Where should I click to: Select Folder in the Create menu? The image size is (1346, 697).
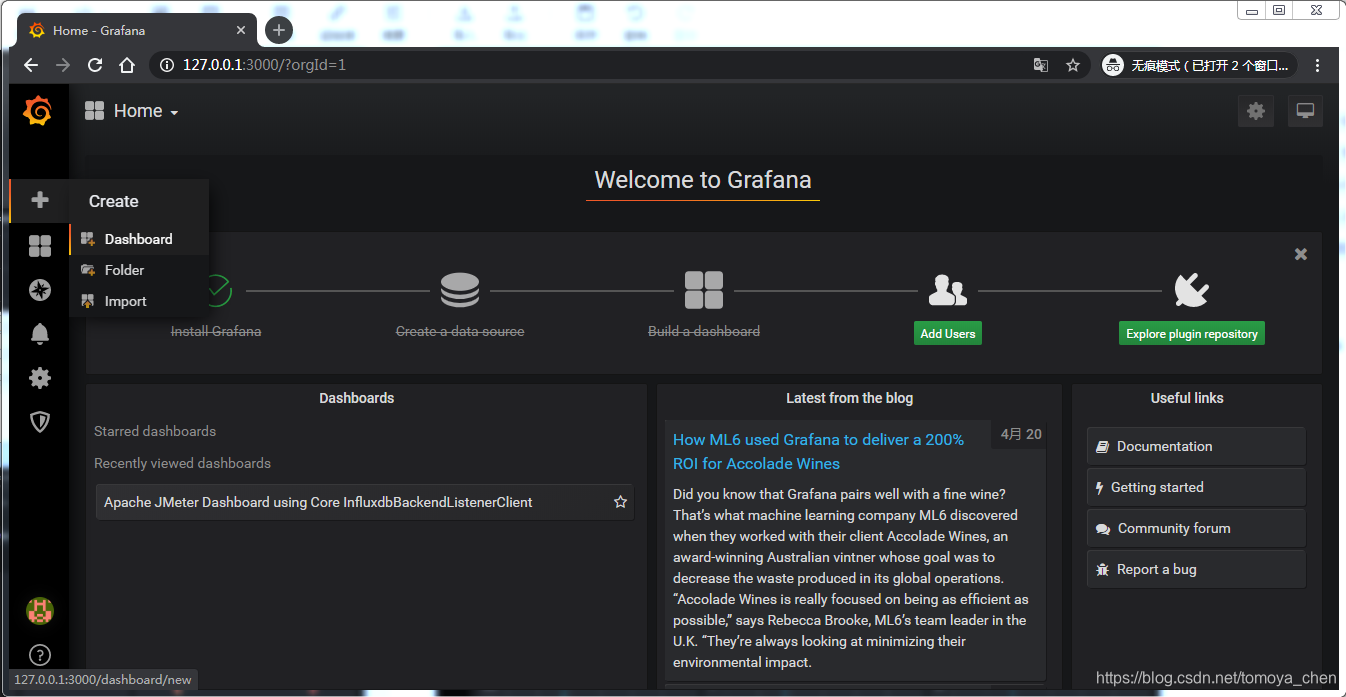coord(139,270)
